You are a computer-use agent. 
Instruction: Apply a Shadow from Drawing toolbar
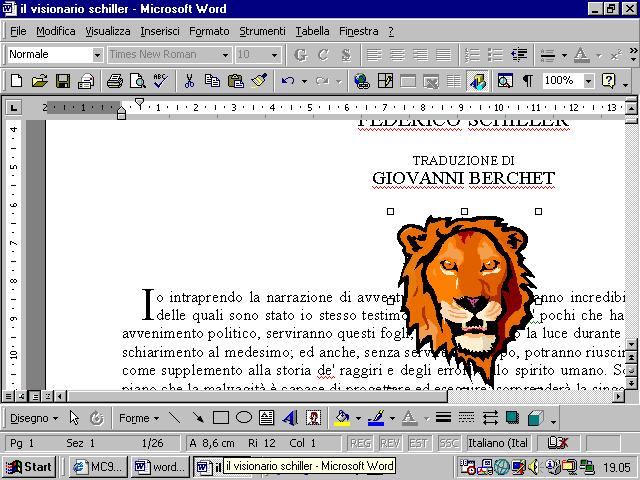(512, 418)
